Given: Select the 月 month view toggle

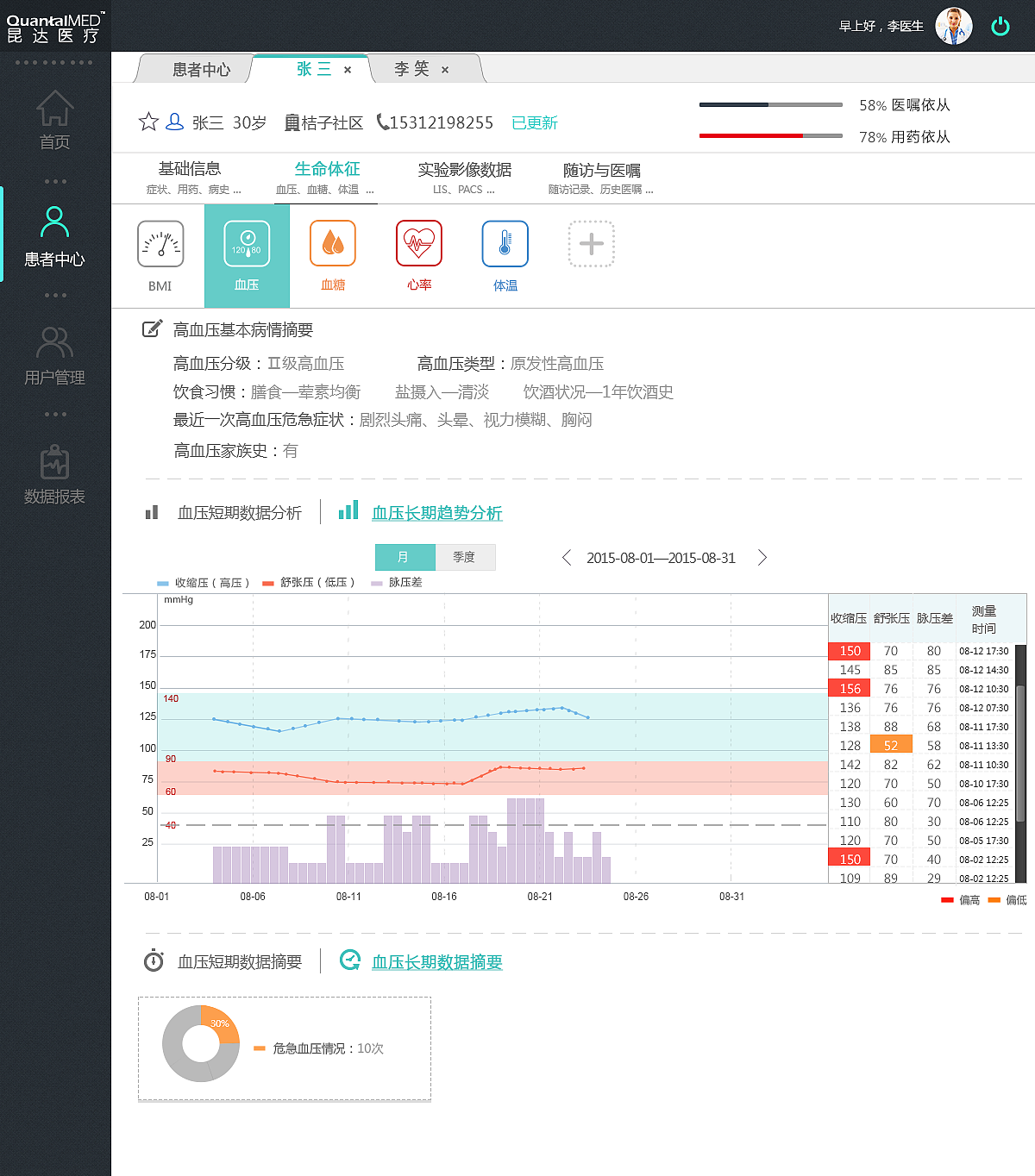Looking at the screenshot, I should coord(405,557).
